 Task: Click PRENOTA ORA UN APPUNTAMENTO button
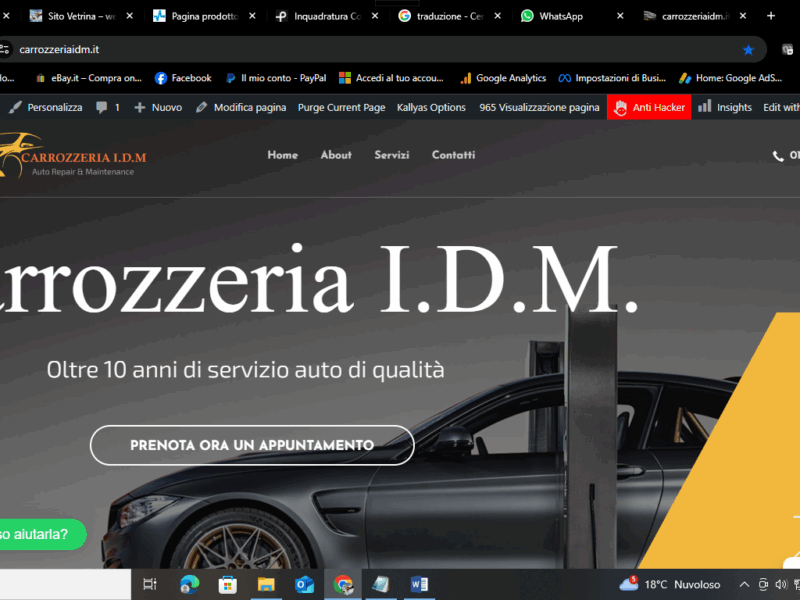[251, 445]
